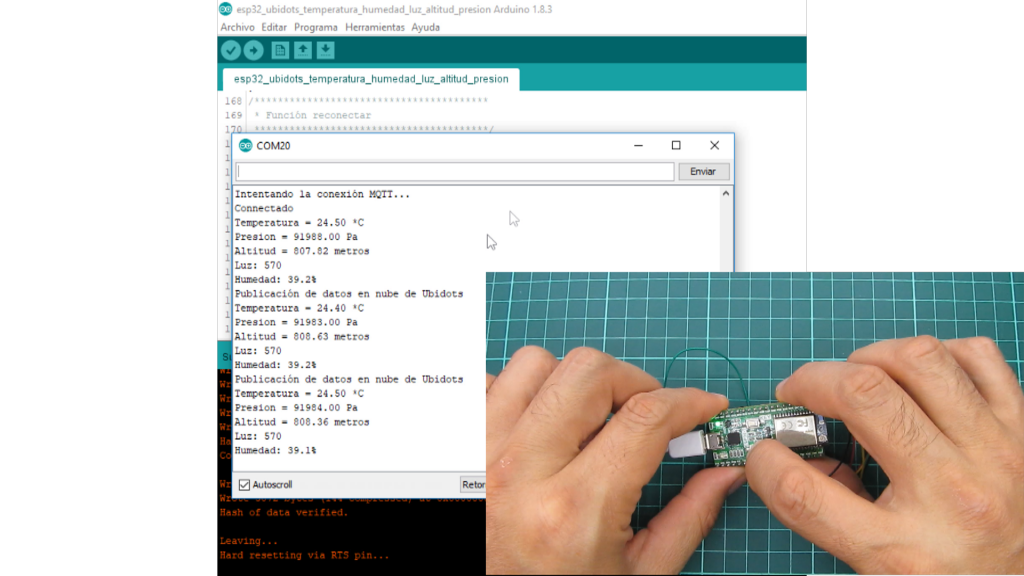Viewport: 1024px width, 576px height.
Task: Open the Editar menu
Action: coord(274,27)
